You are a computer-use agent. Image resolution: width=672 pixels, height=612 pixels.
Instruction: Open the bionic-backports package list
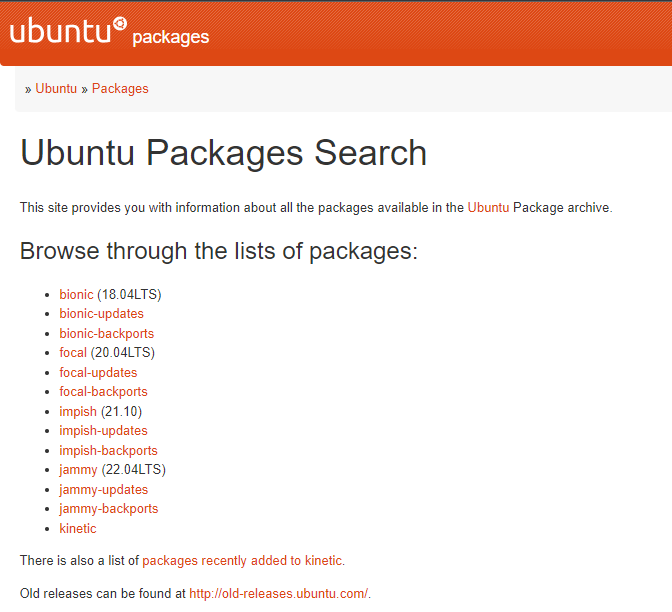(106, 333)
